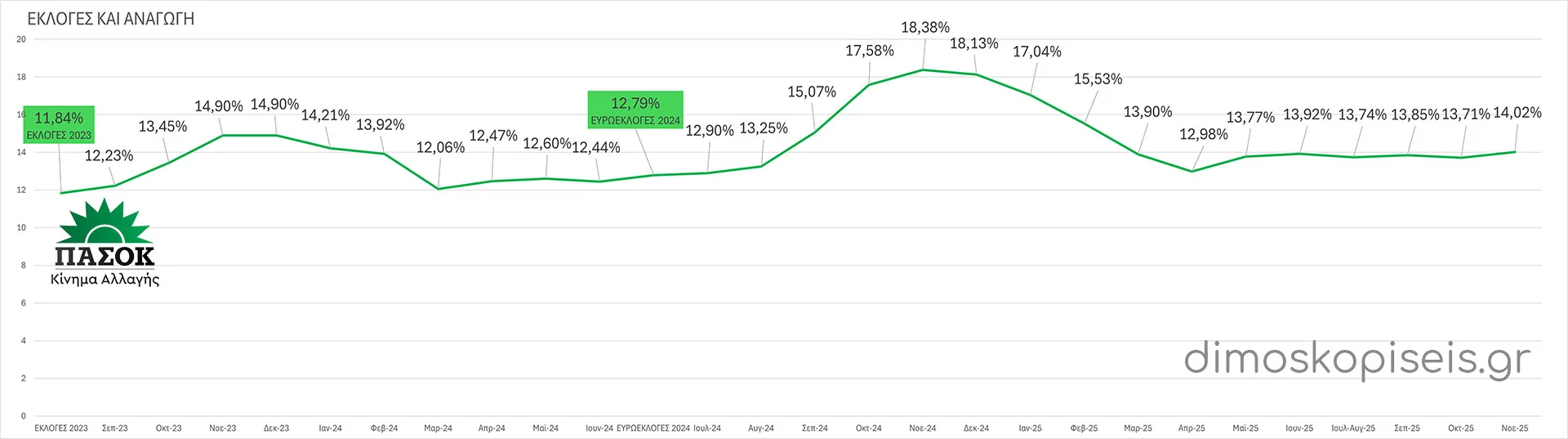Click the dimoskopiseis.gr watermark text
The width and height of the screenshot is (1568, 439).
coord(1356,360)
